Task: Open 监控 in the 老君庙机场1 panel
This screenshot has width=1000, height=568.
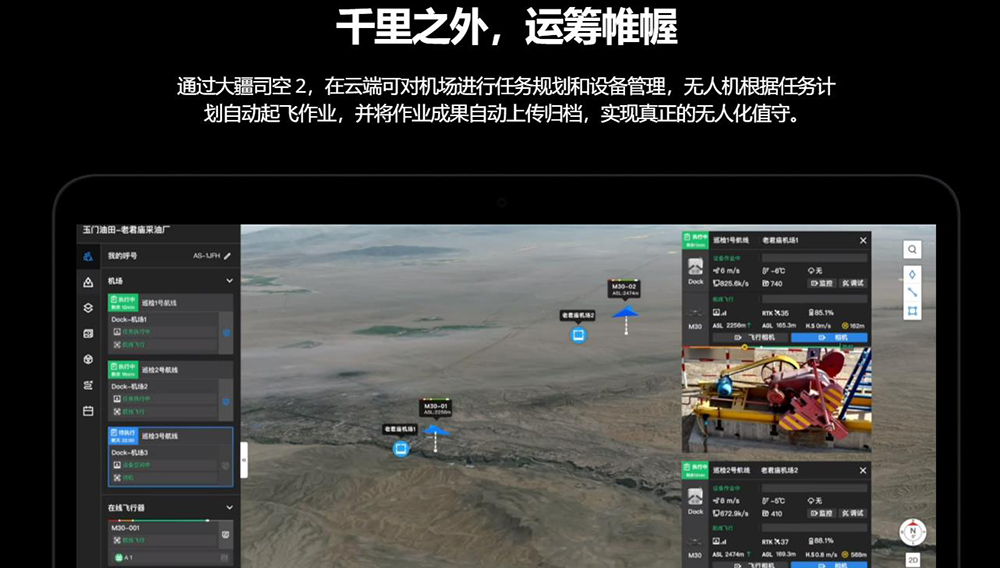Action: pyautogui.click(x=821, y=283)
